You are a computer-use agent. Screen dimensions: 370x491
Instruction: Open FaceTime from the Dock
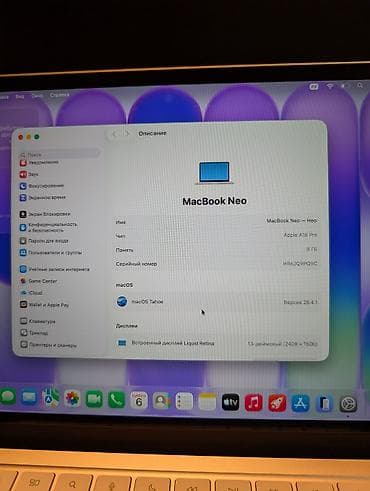point(94,399)
